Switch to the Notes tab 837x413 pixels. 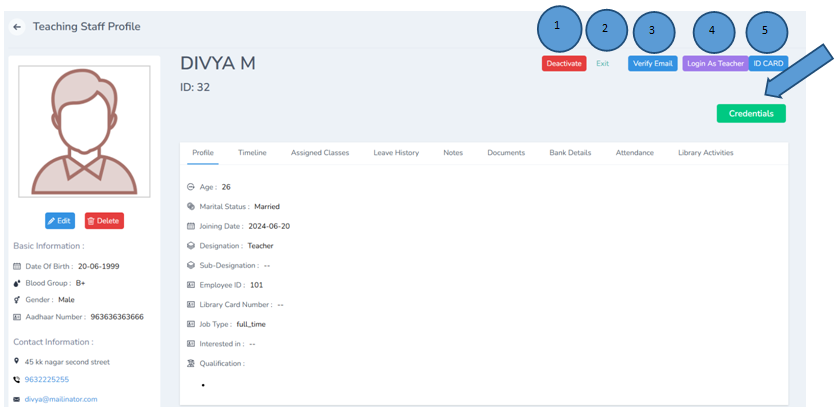click(x=453, y=153)
